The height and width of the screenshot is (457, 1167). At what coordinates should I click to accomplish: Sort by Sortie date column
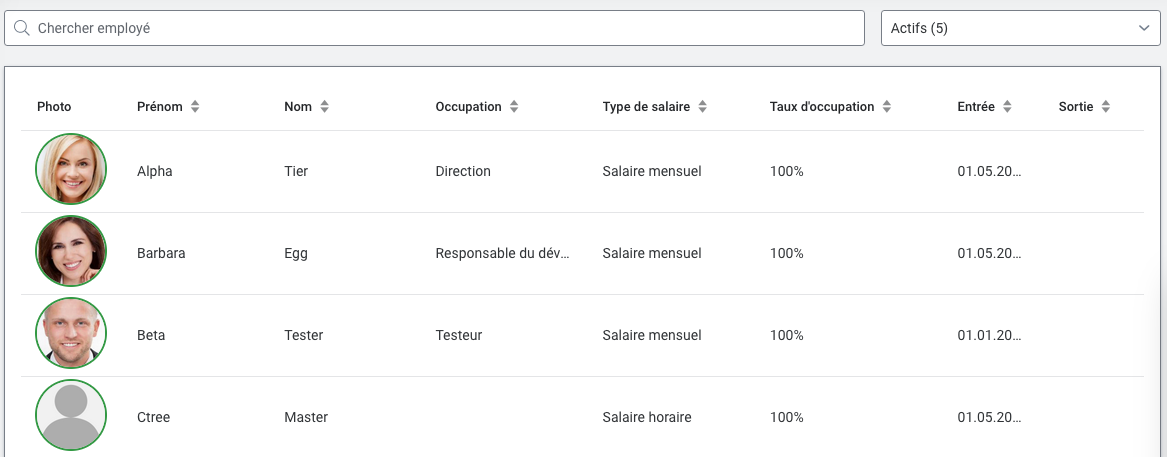pyautogui.click(x=1106, y=107)
